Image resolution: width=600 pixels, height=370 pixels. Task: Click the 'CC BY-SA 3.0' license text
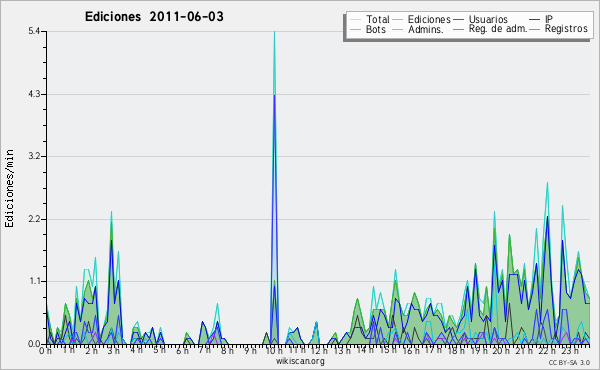[x=569, y=363]
